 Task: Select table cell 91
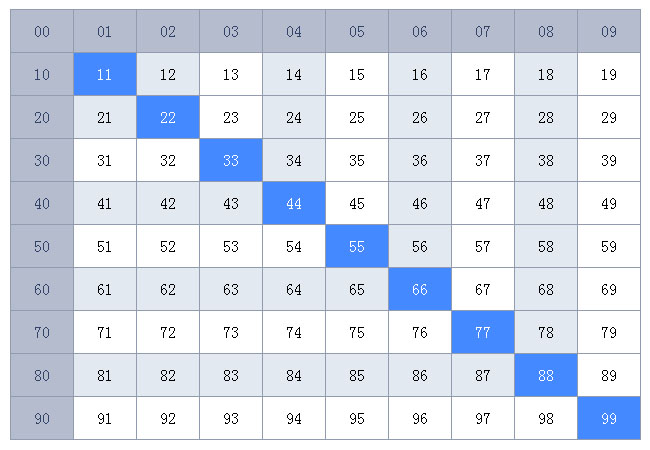point(105,419)
